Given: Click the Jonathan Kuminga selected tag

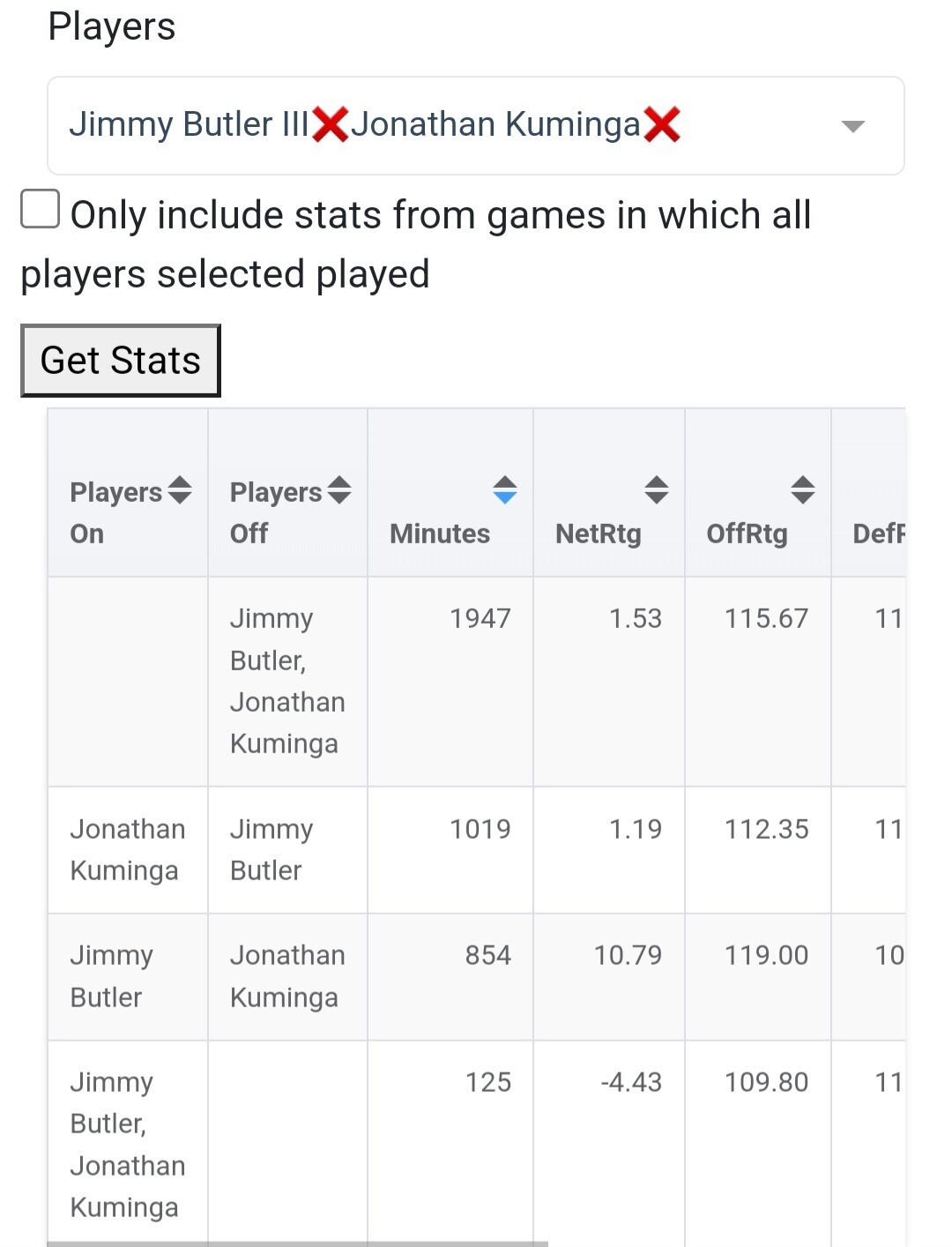Looking at the screenshot, I should pos(495,124).
